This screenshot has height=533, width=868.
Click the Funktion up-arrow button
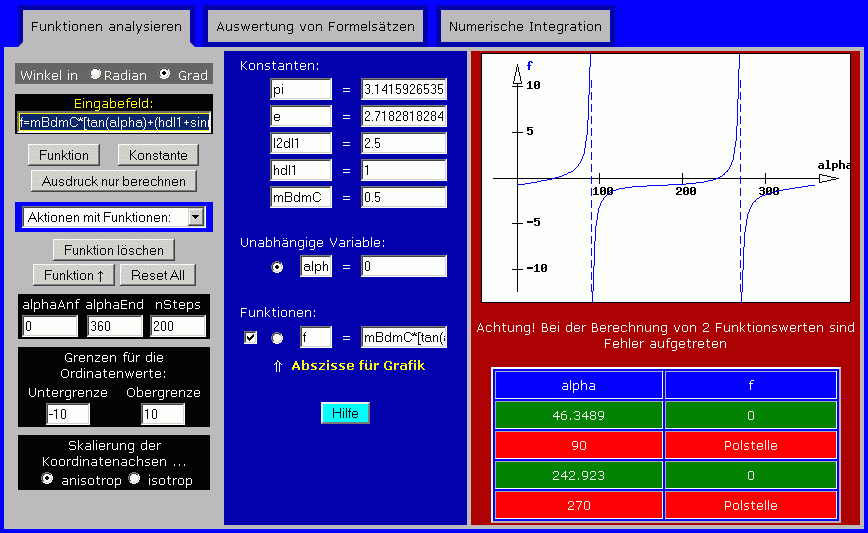tap(74, 275)
